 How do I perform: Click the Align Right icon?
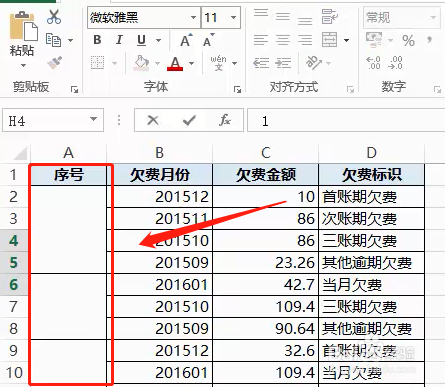[x=305, y=40]
